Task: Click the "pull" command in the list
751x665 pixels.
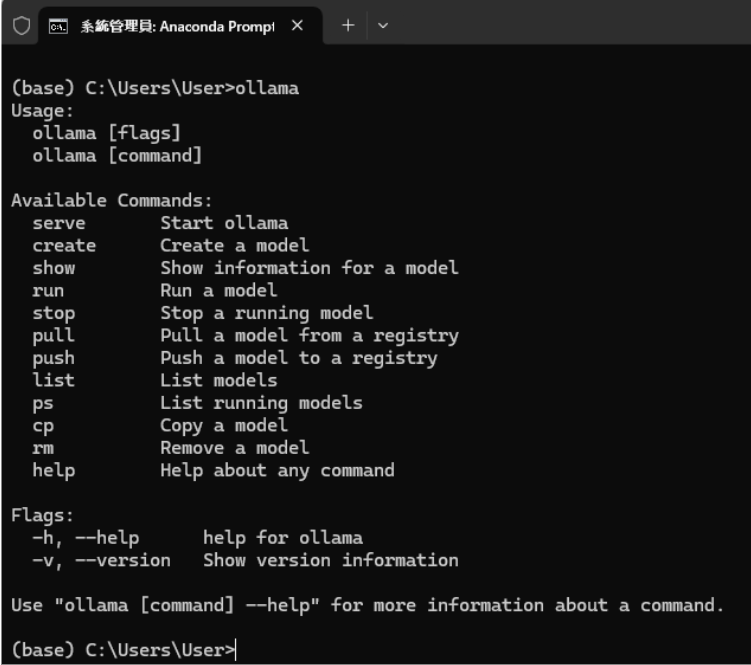Action: 54,335
